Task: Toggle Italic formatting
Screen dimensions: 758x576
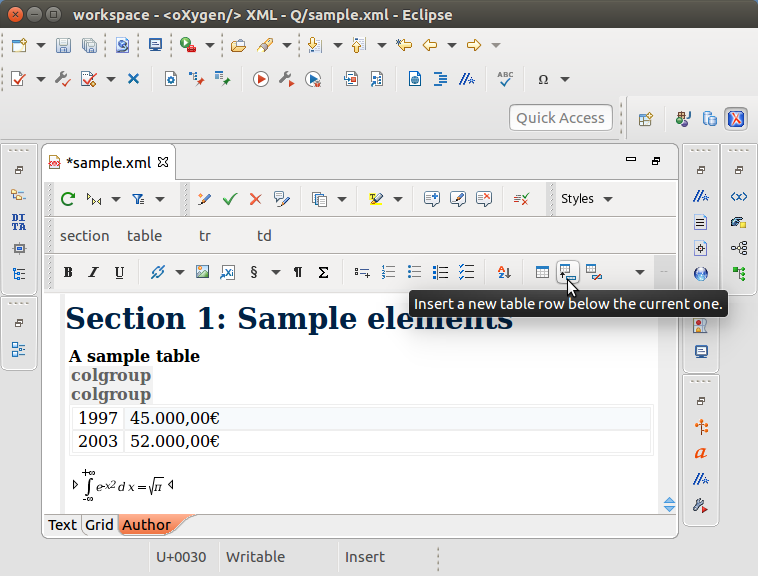Action: tap(93, 273)
